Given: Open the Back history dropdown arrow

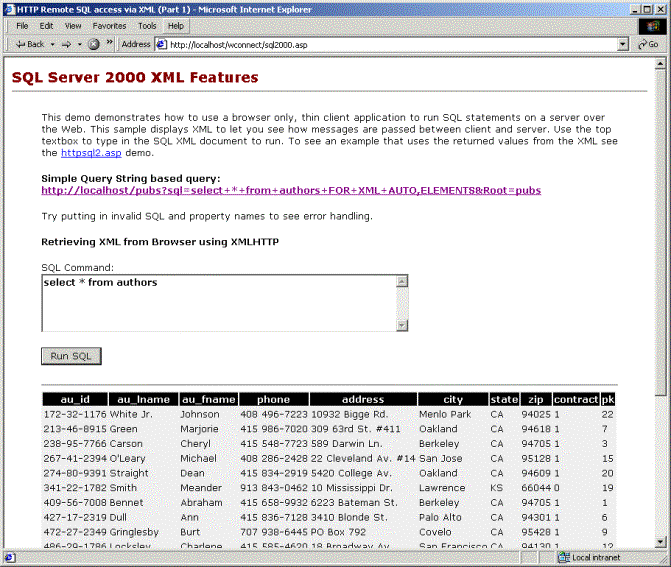Looking at the screenshot, I should coord(53,44).
